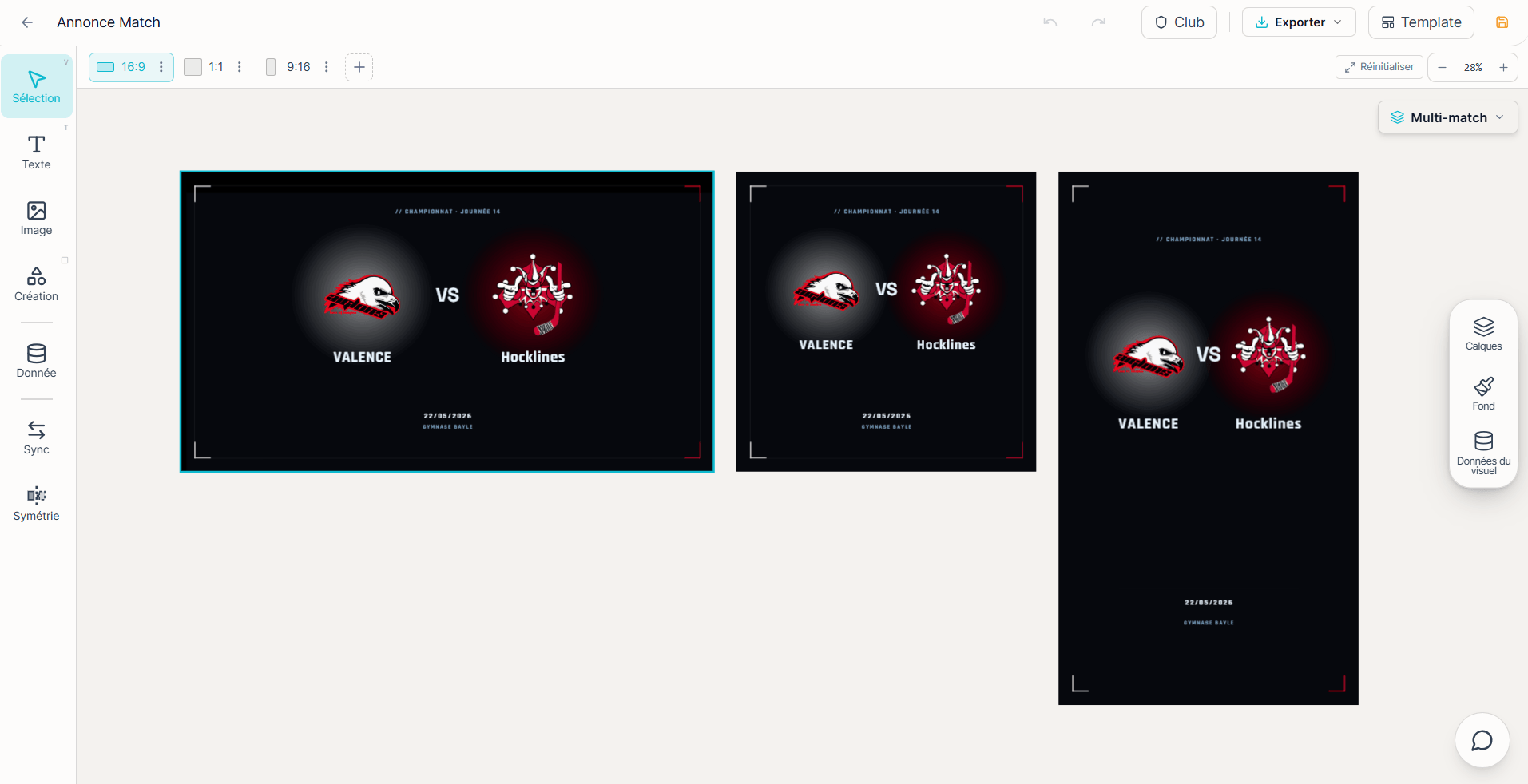Select the VS text in the 1:1 canvas
The image size is (1528, 784).
(x=886, y=289)
